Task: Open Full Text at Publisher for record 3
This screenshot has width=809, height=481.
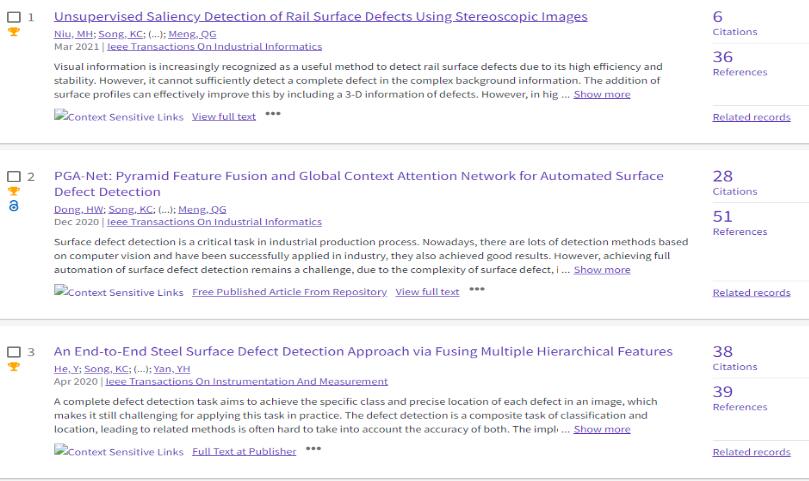Action: point(244,451)
